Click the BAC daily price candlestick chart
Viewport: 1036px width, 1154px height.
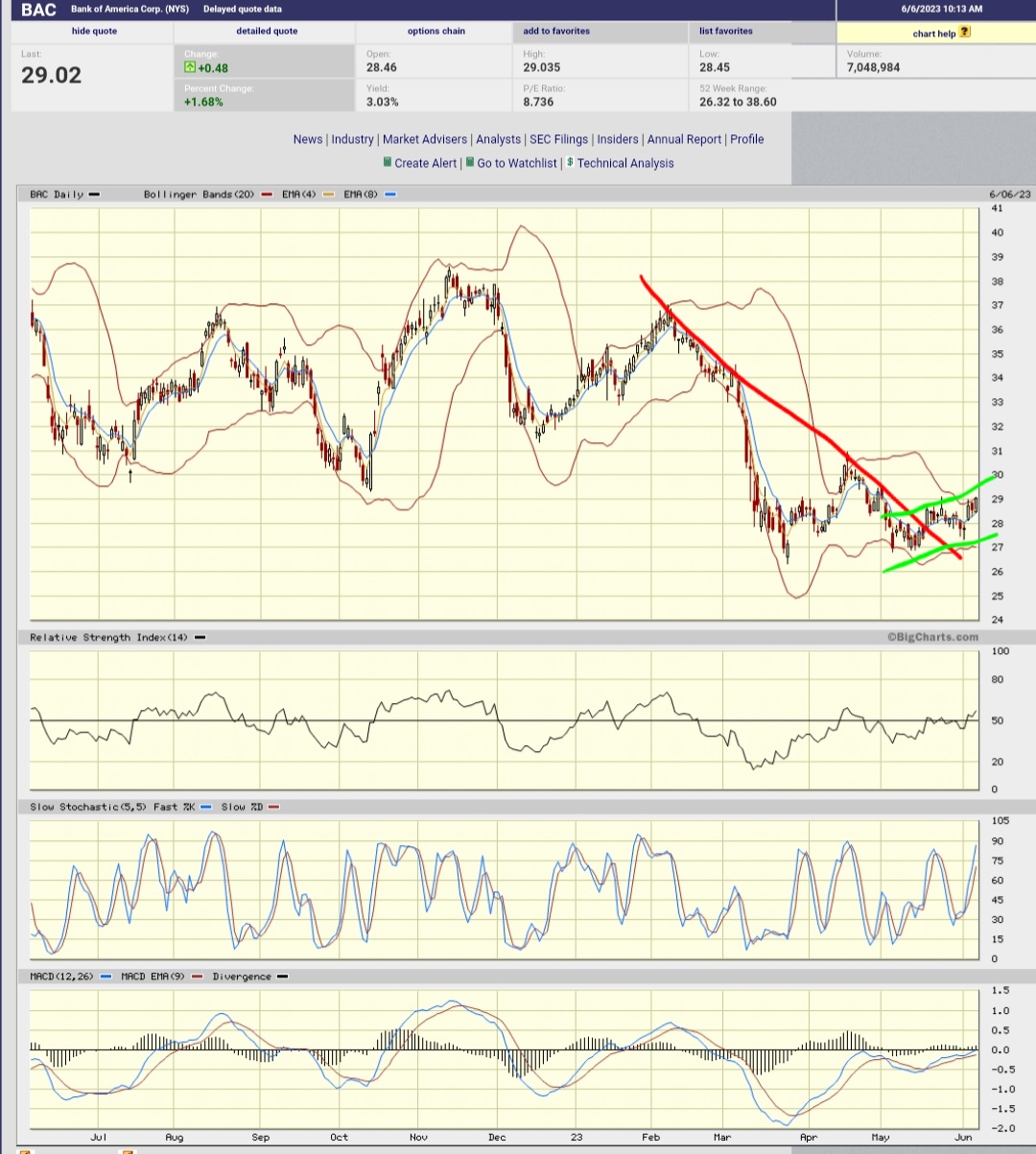point(505,413)
